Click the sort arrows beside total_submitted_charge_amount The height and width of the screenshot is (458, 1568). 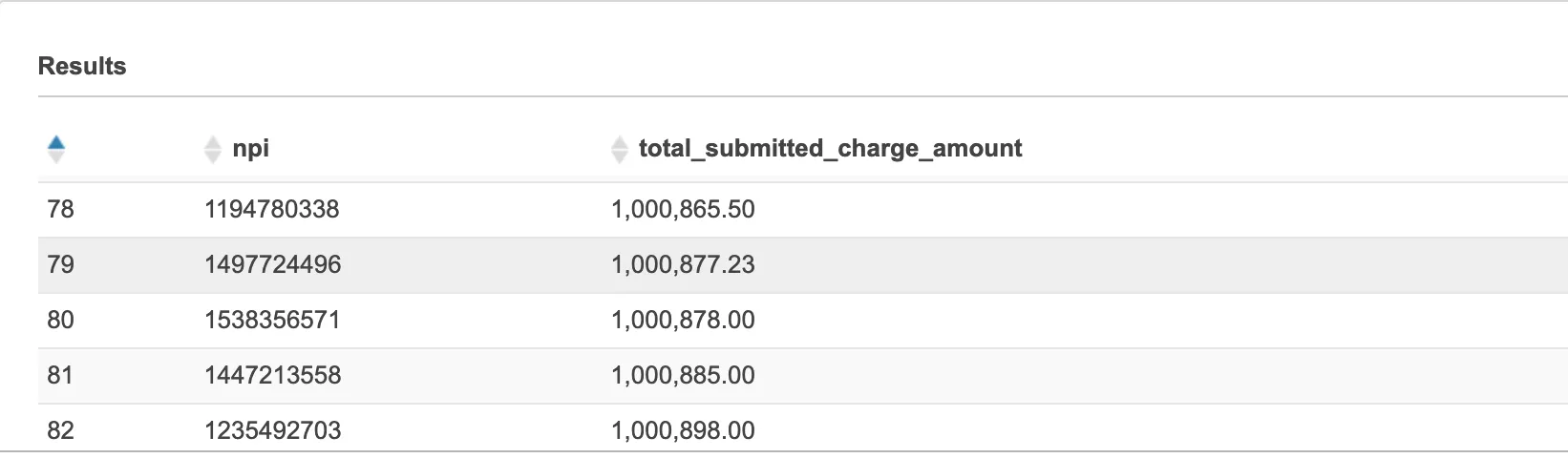pyautogui.click(x=620, y=149)
